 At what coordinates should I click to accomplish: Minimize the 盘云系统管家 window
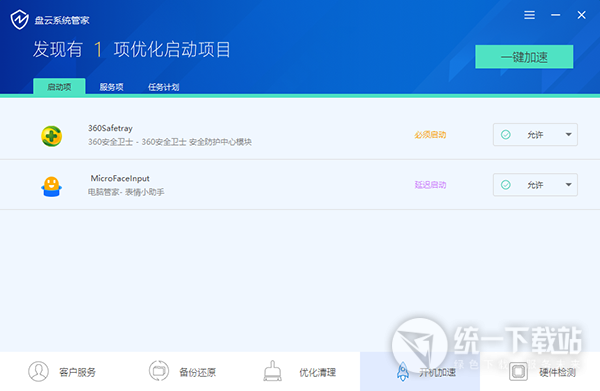(556, 15)
